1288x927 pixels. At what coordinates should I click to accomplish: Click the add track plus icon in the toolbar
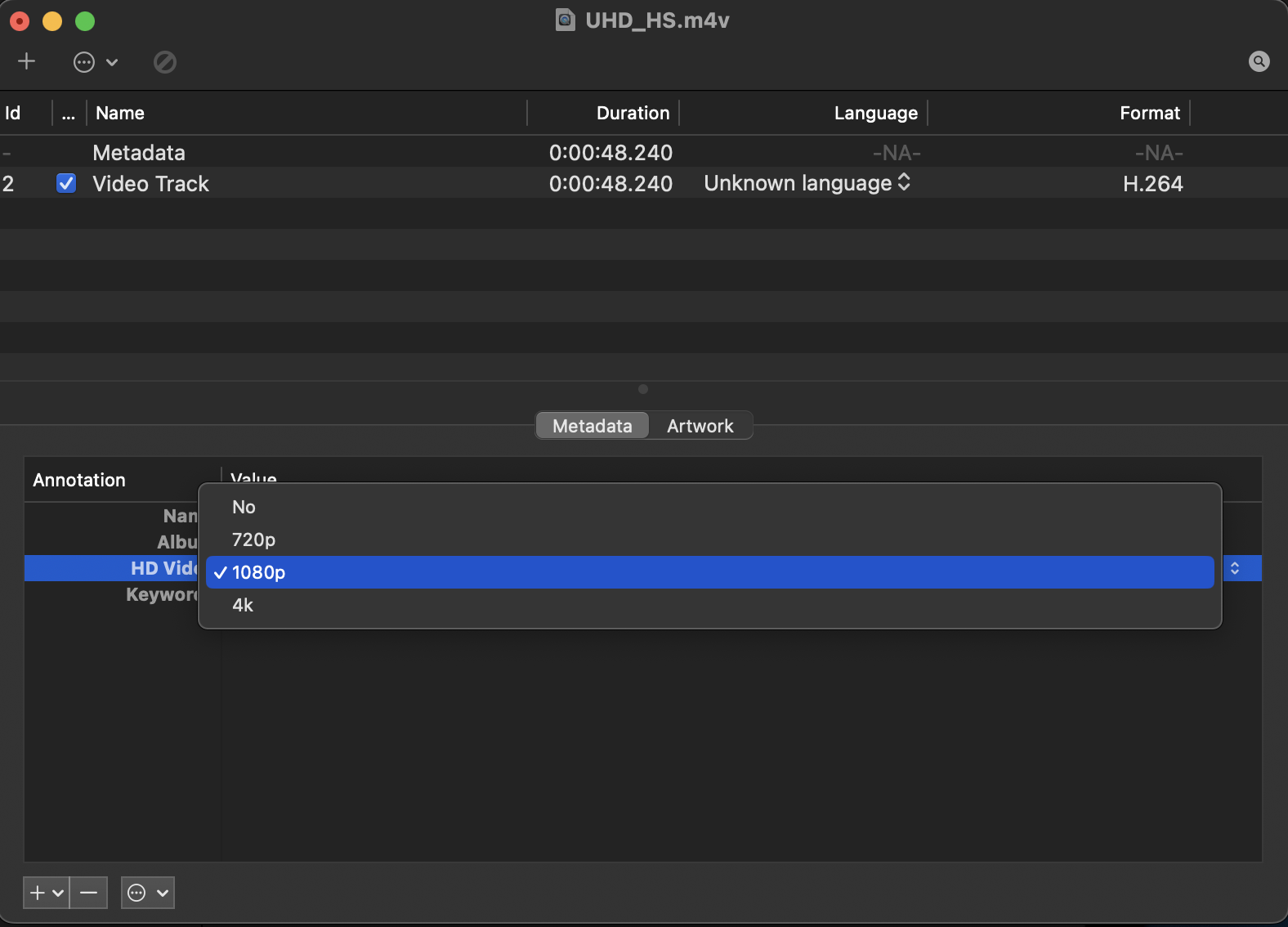tap(27, 62)
